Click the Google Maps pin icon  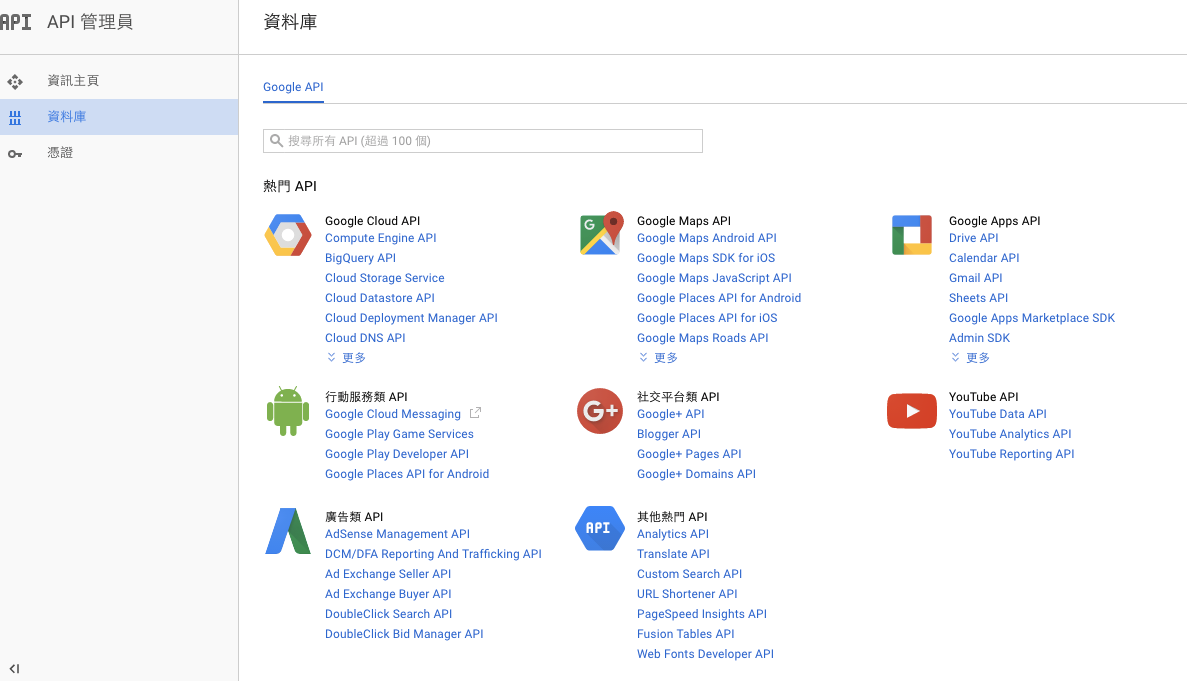click(x=600, y=234)
